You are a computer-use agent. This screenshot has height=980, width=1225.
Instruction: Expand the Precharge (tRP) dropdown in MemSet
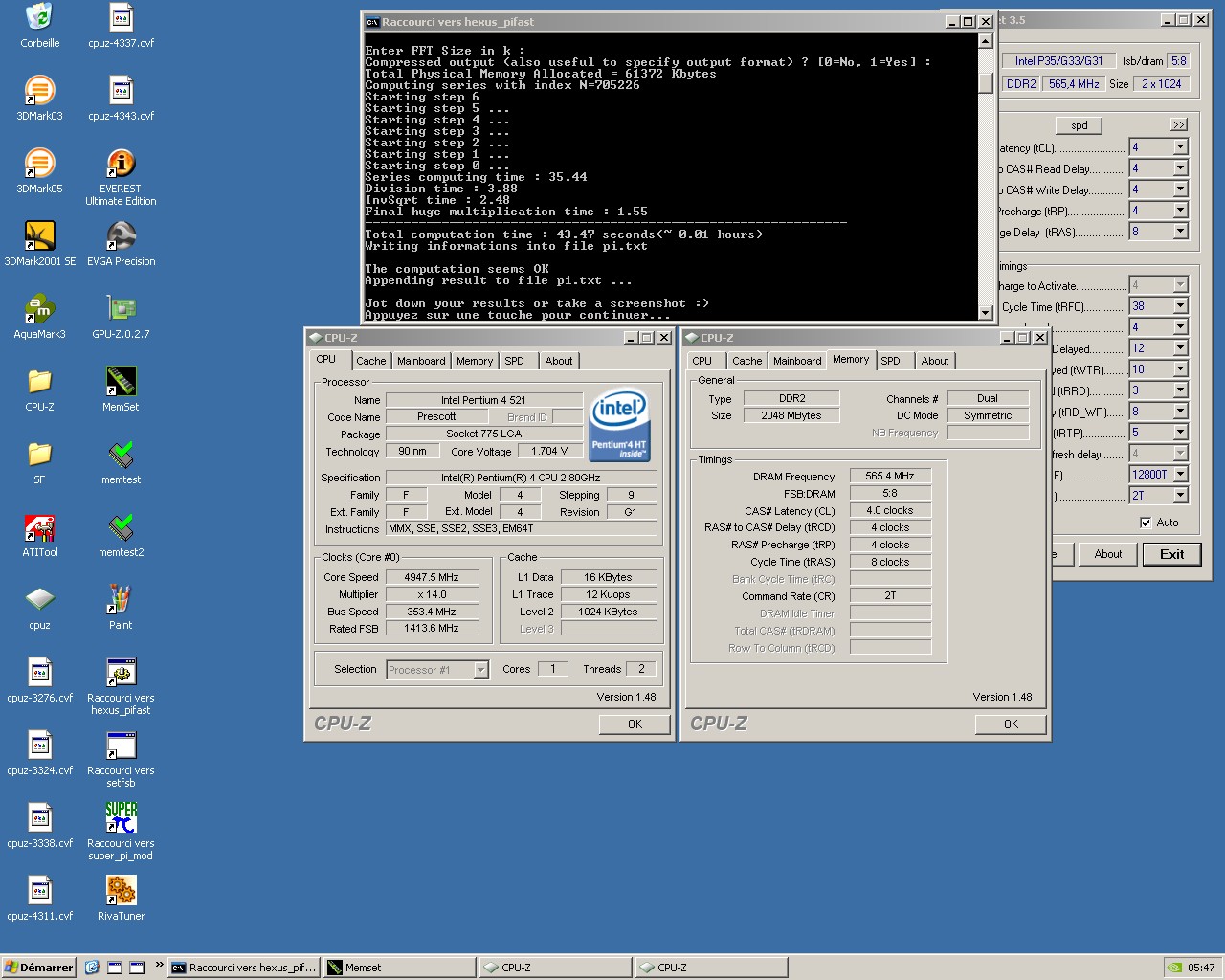(x=1180, y=211)
